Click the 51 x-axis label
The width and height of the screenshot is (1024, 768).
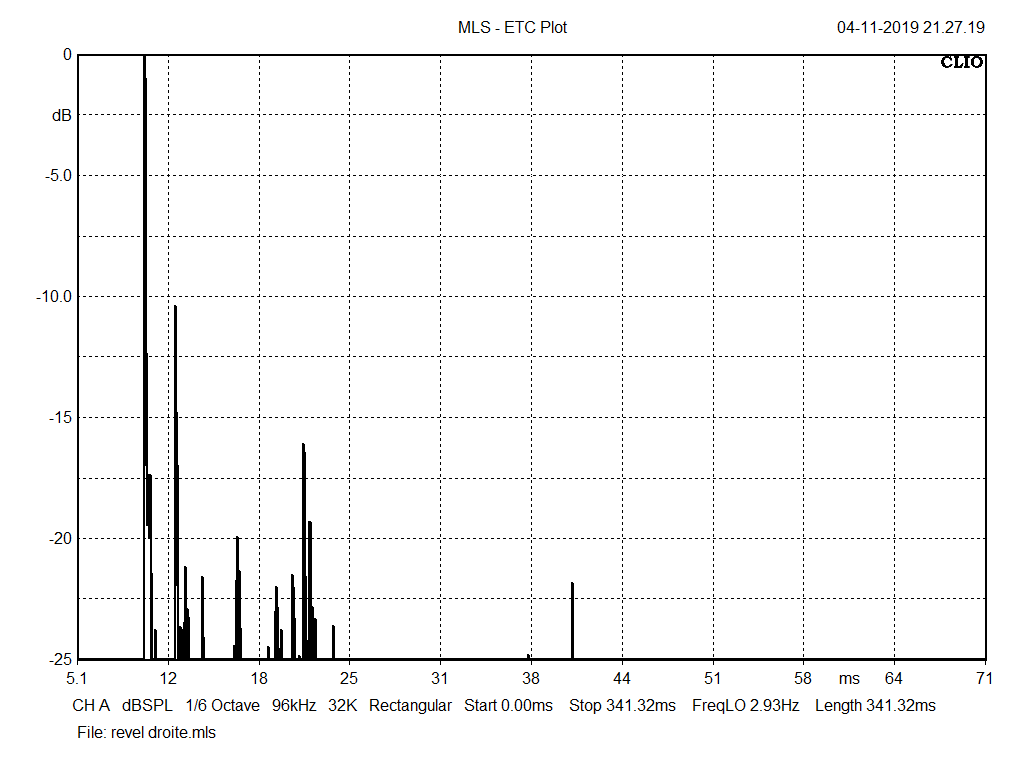[x=712, y=679]
